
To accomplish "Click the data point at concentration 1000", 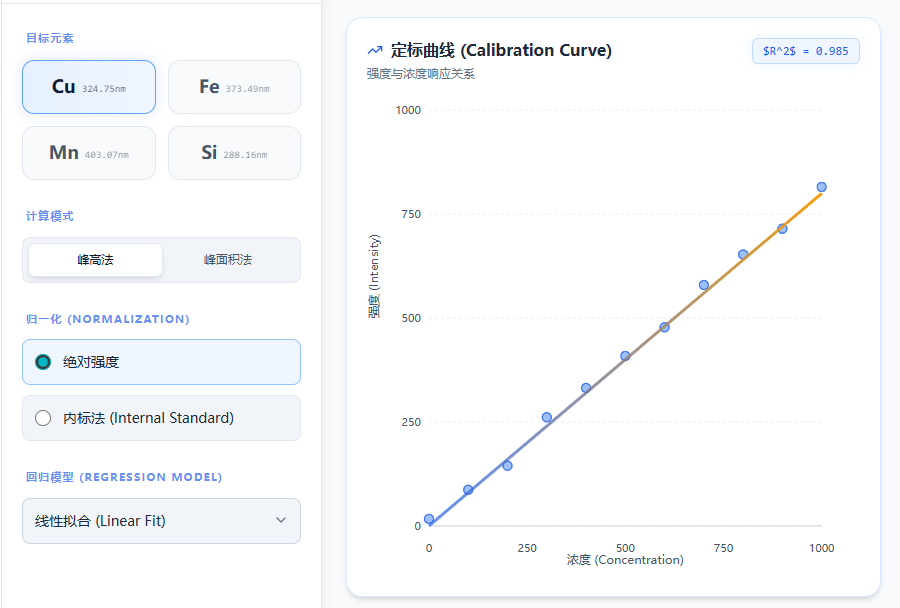I will [821, 187].
